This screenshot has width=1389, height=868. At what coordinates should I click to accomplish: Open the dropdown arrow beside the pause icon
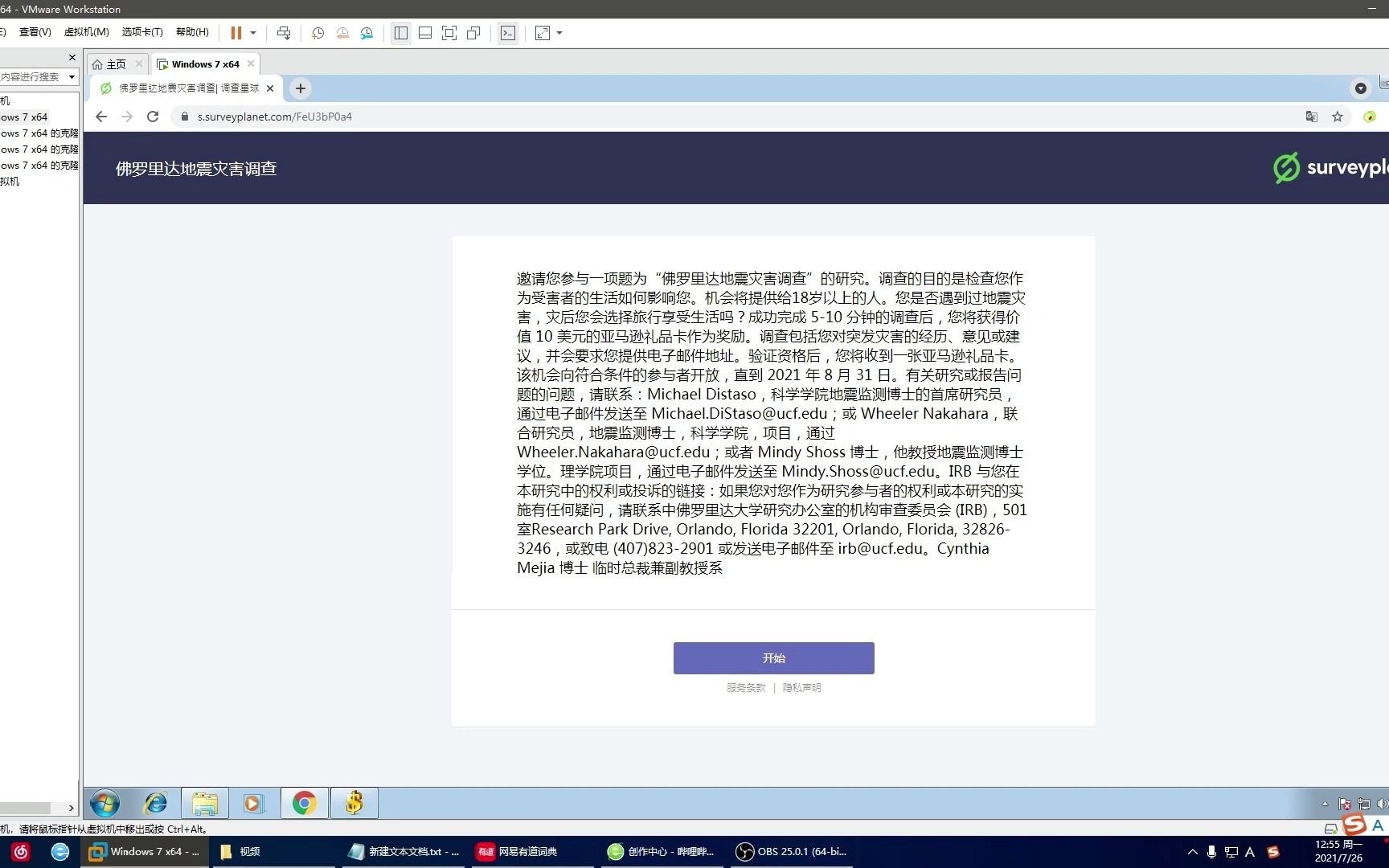pos(253,33)
